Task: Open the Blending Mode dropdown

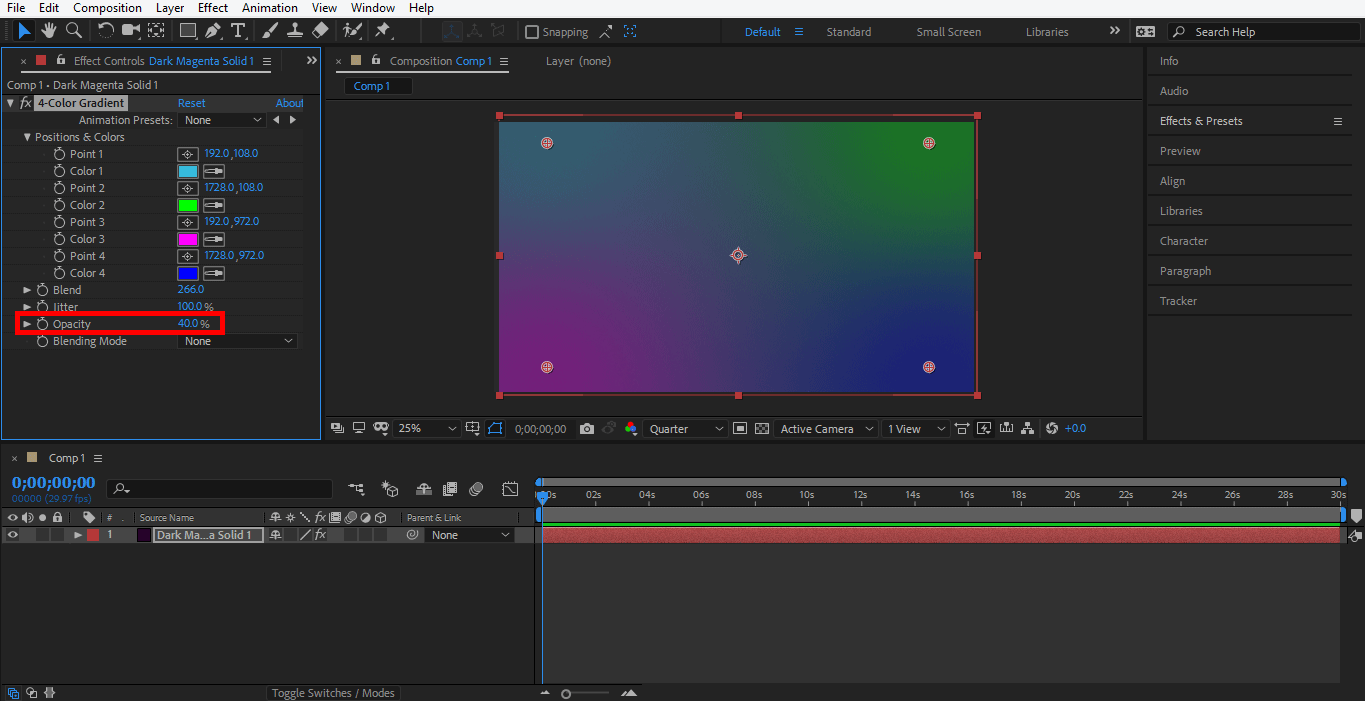Action: 237,341
